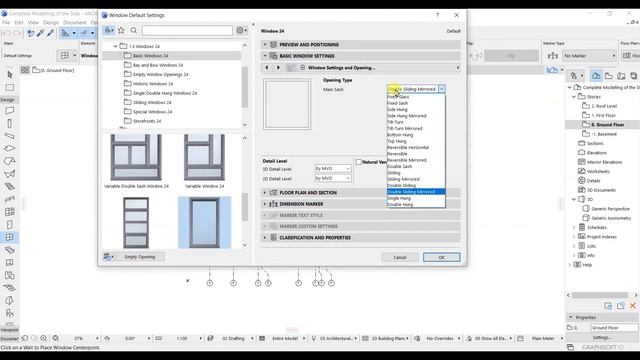
Task: Click the search magnifier icon in the dialog
Action: tap(133, 30)
